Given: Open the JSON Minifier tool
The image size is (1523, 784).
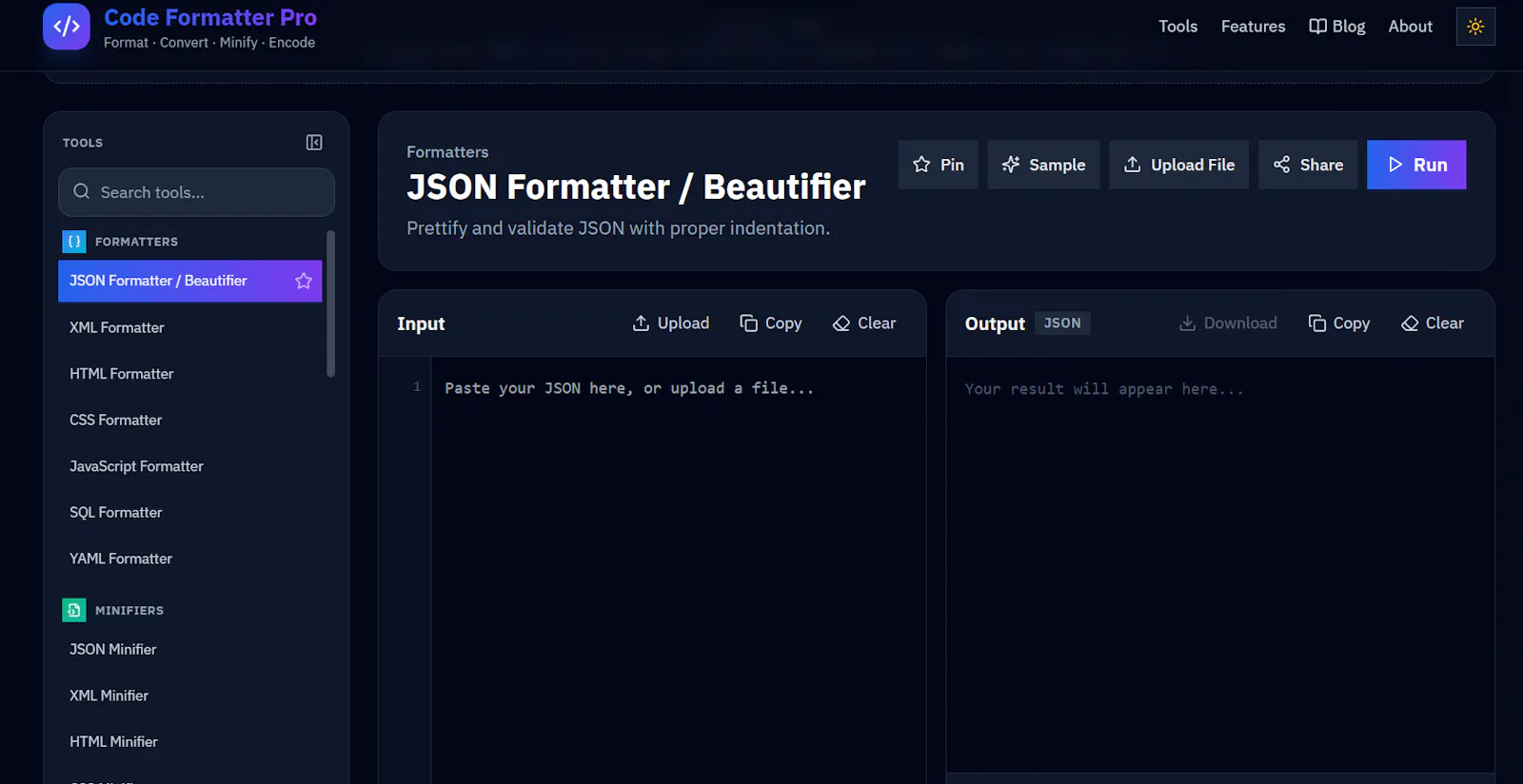Looking at the screenshot, I should pos(190,649).
